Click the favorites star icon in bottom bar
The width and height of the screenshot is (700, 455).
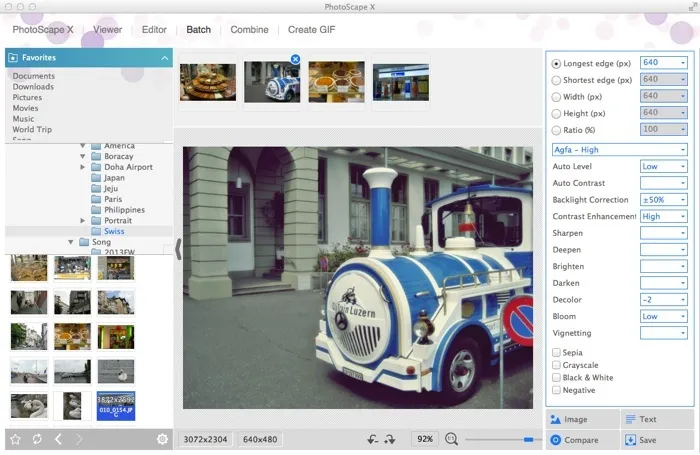click(15, 439)
